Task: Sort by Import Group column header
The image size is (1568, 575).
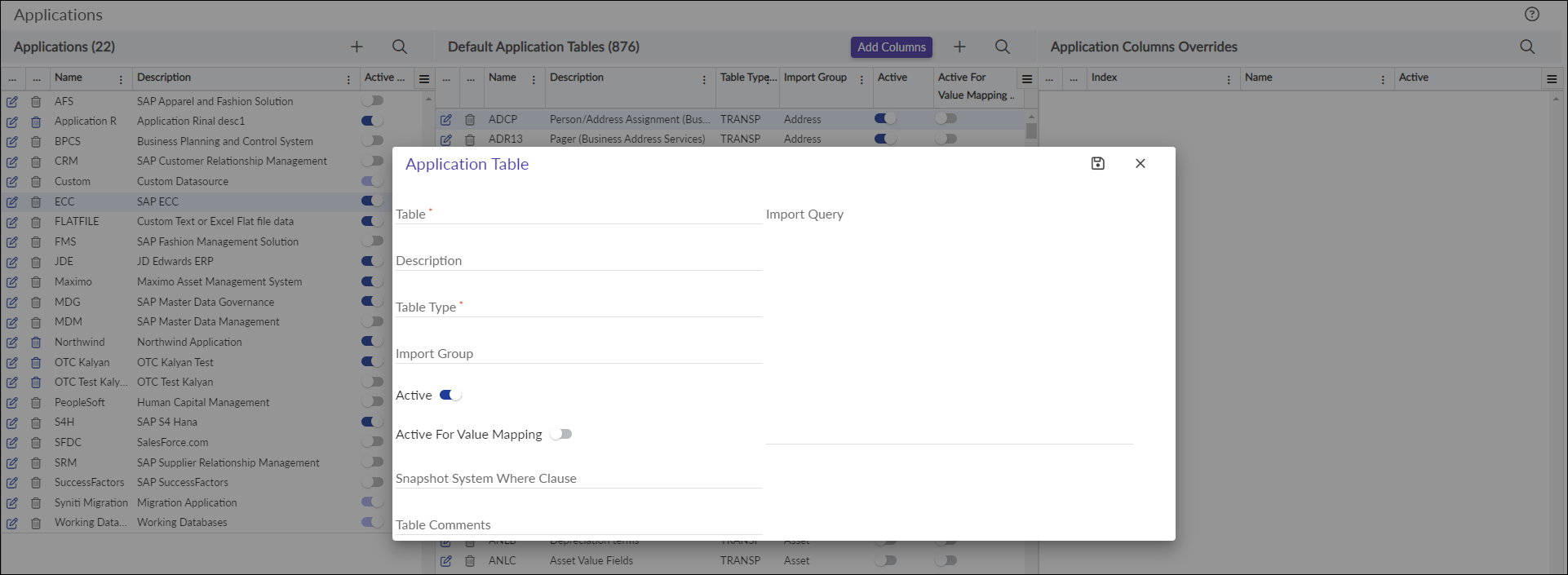Action: (x=815, y=77)
